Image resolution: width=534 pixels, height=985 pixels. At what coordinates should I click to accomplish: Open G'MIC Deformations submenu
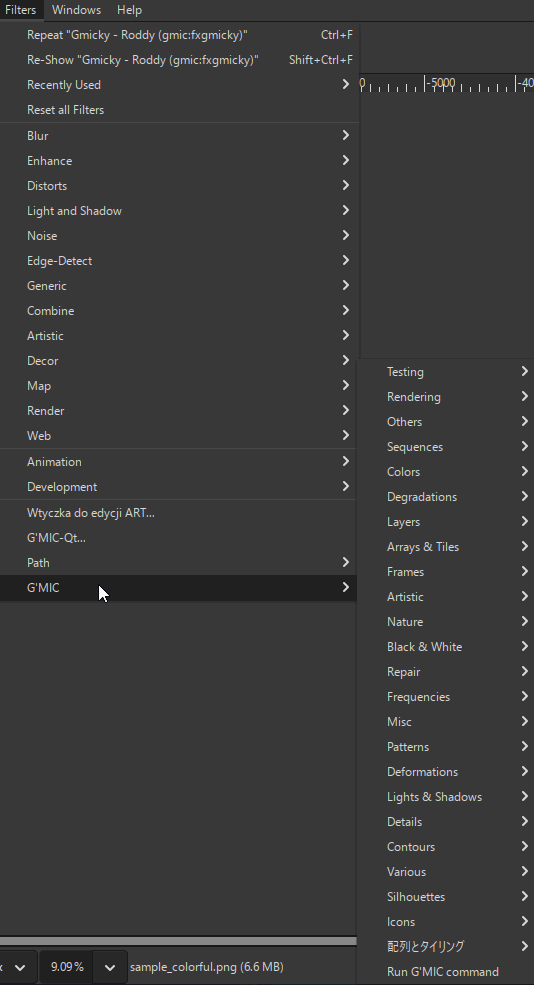(445, 772)
